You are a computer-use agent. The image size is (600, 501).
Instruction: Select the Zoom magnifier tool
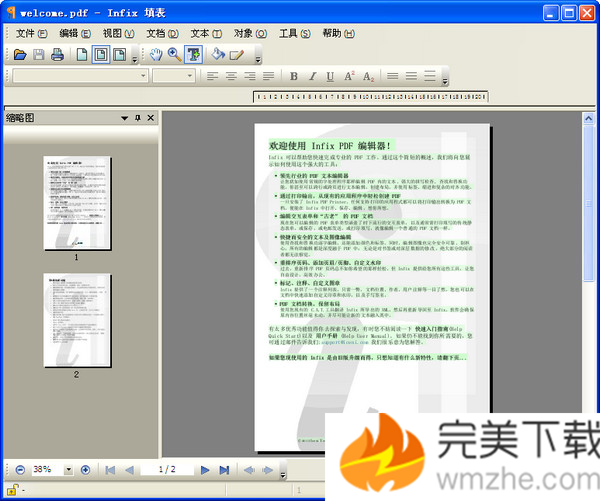tap(174, 55)
